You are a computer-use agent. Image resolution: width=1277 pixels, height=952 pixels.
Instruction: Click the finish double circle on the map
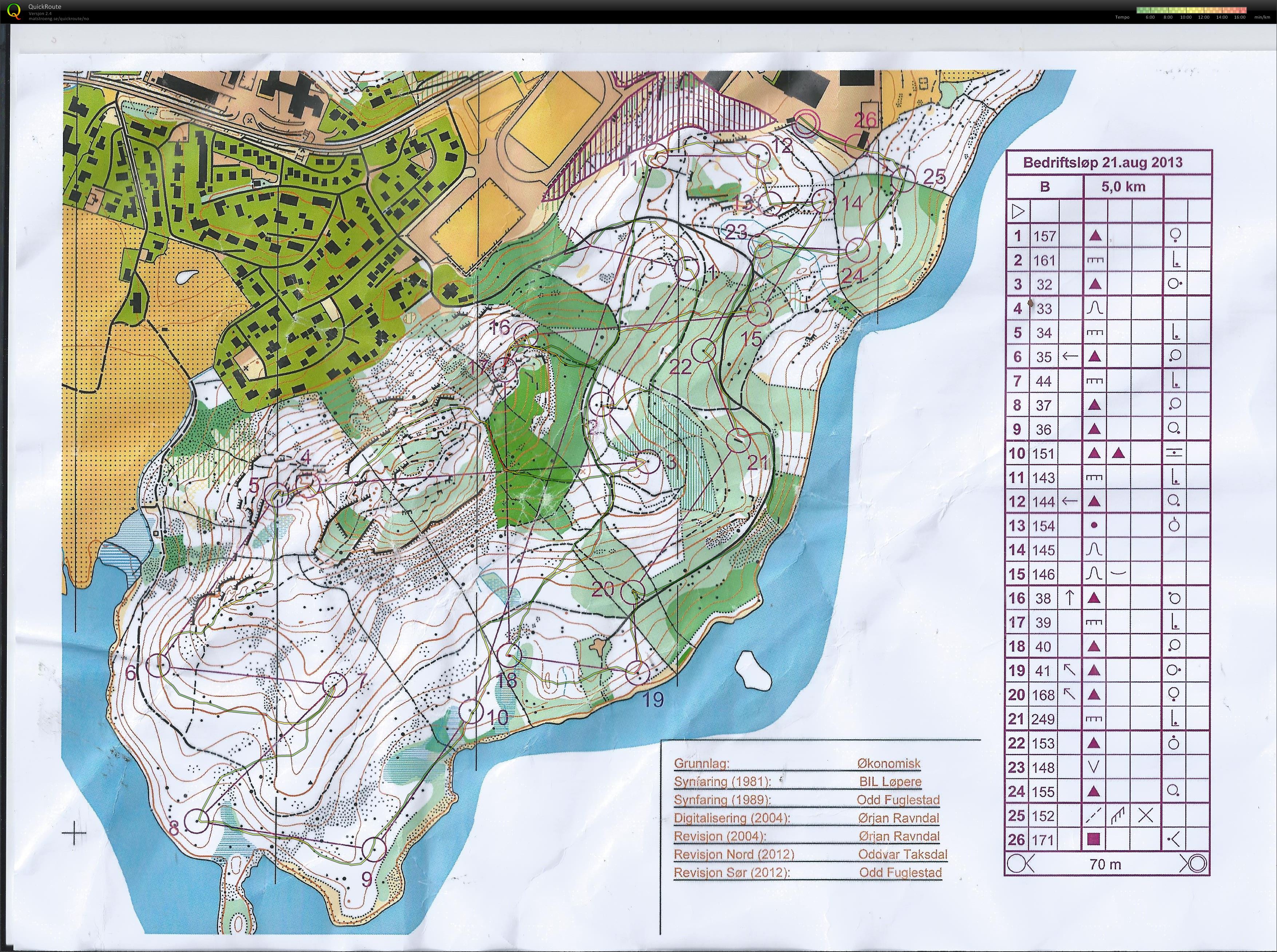coord(806,123)
